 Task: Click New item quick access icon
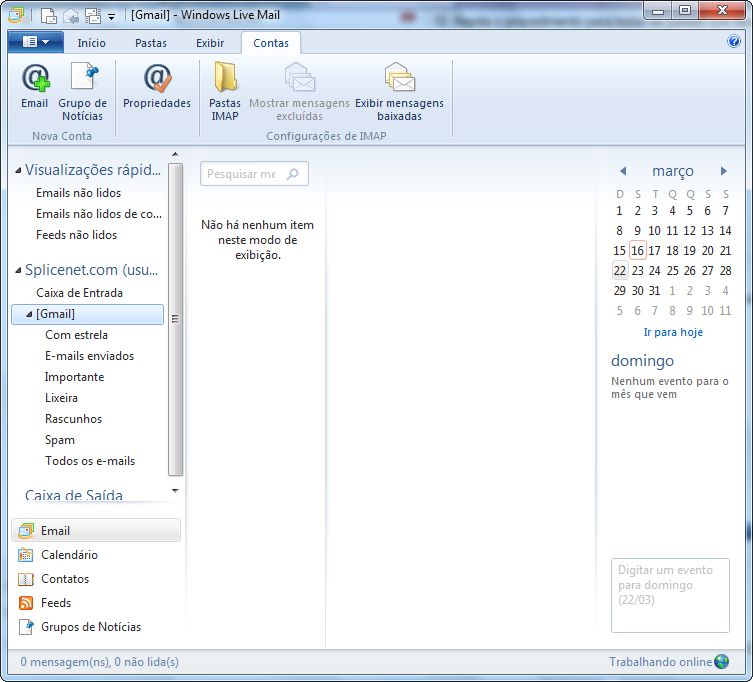[49, 15]
